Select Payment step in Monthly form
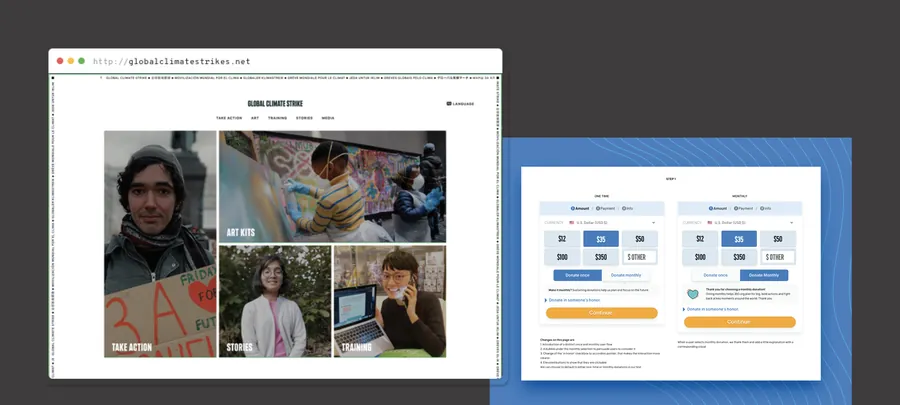 (x=743, y=208)
